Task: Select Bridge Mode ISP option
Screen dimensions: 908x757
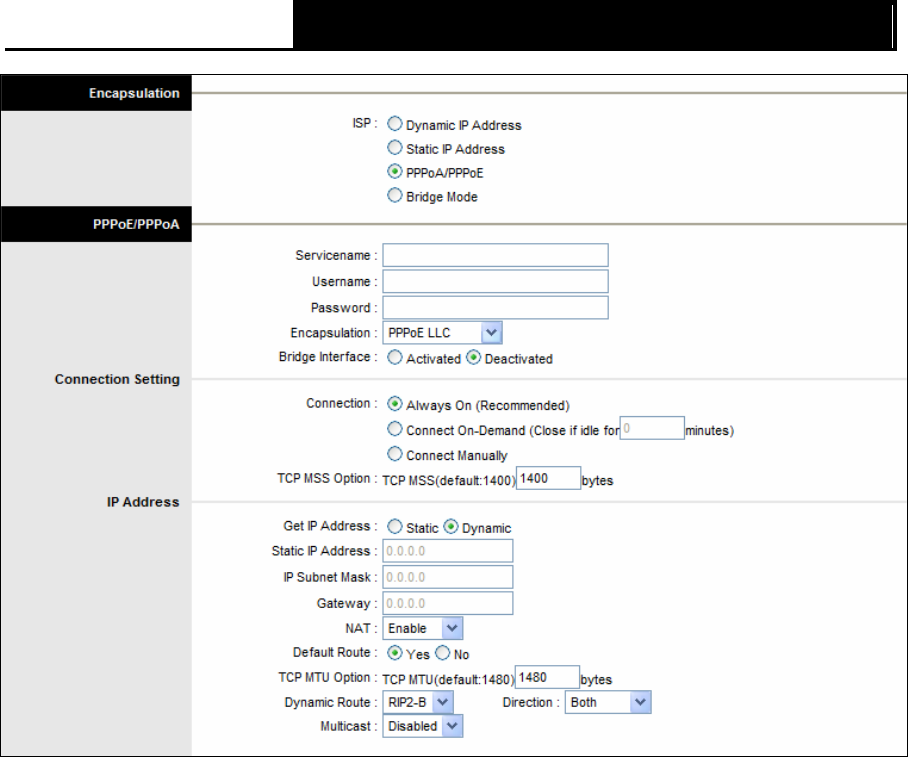Action: [x=394, y=195]
